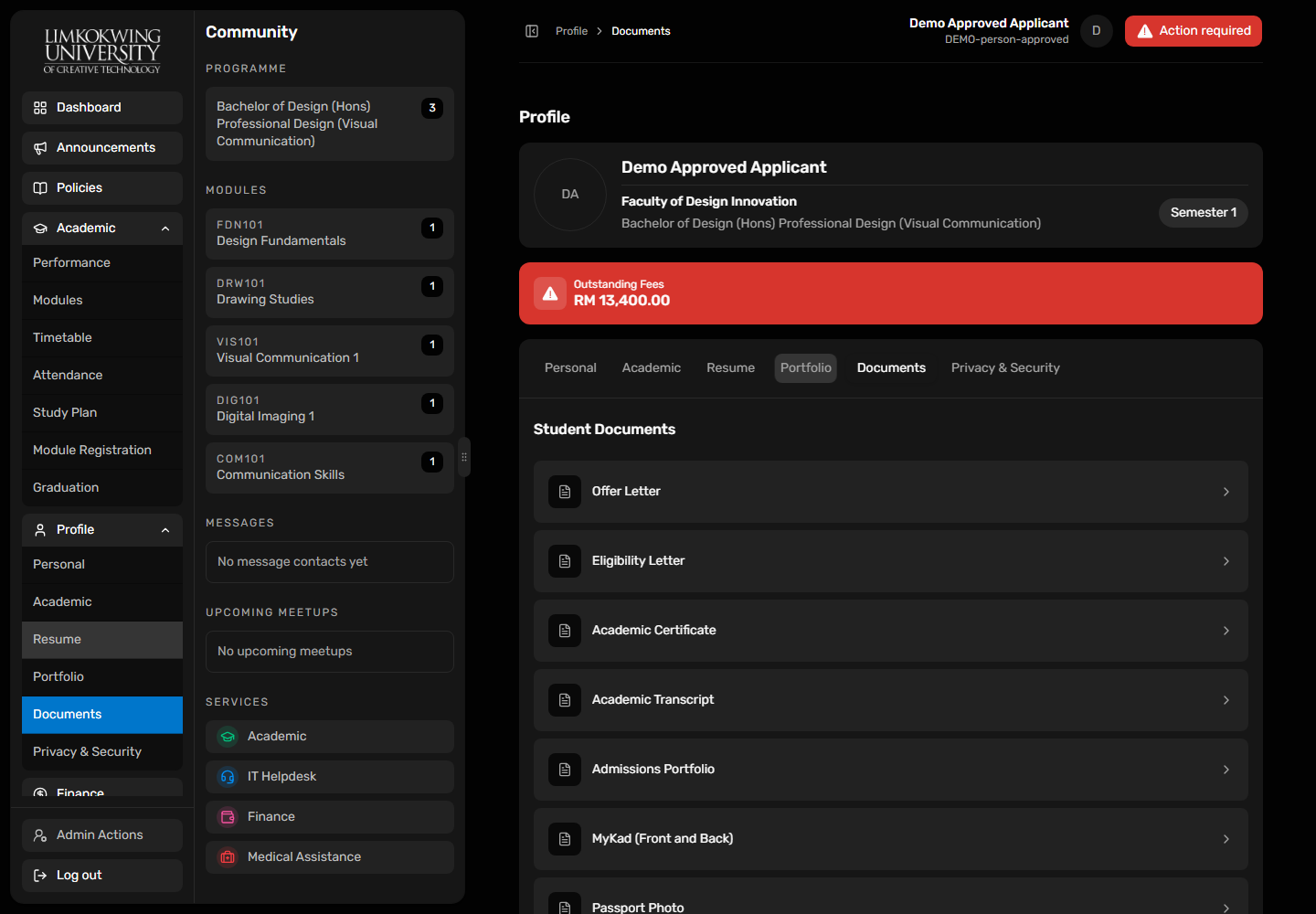Click the Dashboard grid icon
This screenshot has height=914, width=1316.
click(40, 108)
